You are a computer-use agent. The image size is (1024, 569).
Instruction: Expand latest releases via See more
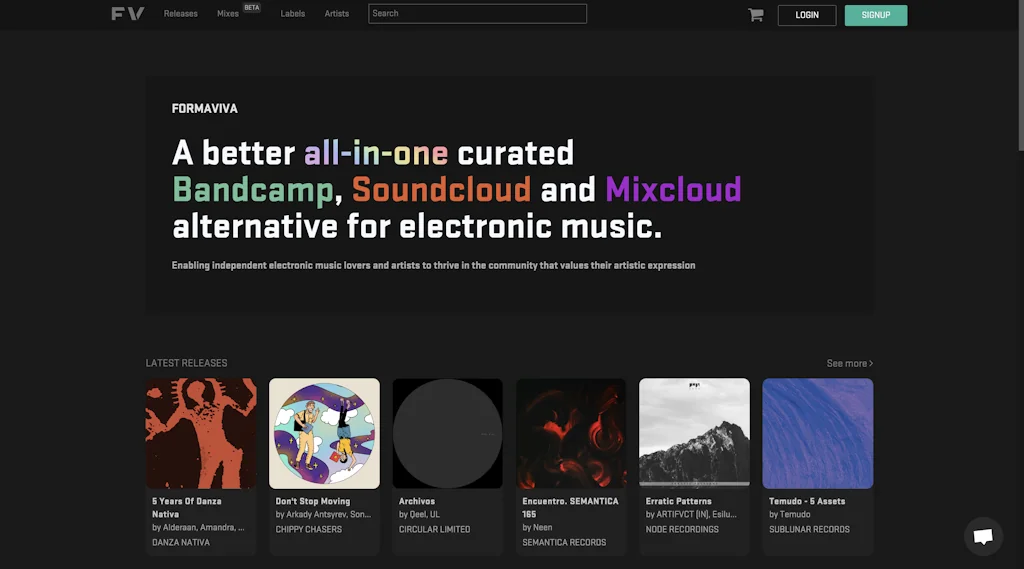click(x=849, y=363)
